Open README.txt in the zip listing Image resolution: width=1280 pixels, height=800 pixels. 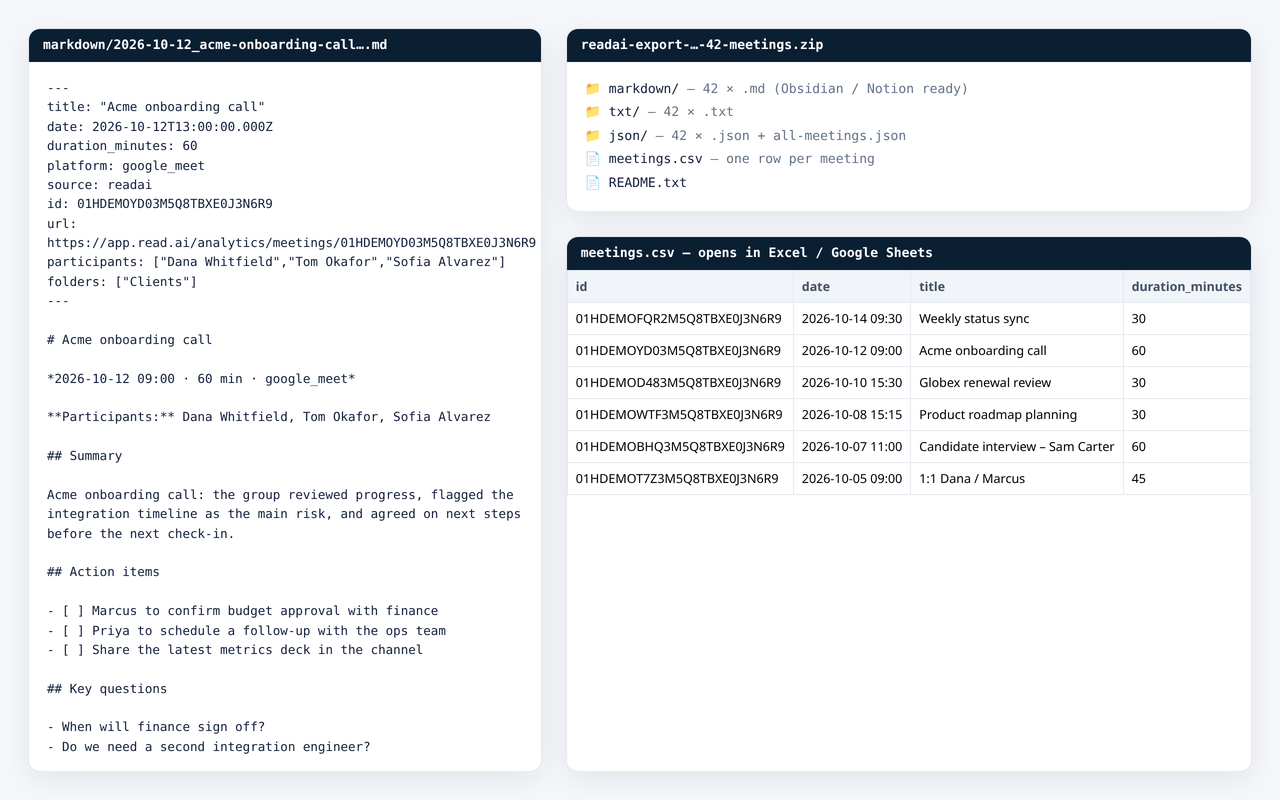(647, 183)
